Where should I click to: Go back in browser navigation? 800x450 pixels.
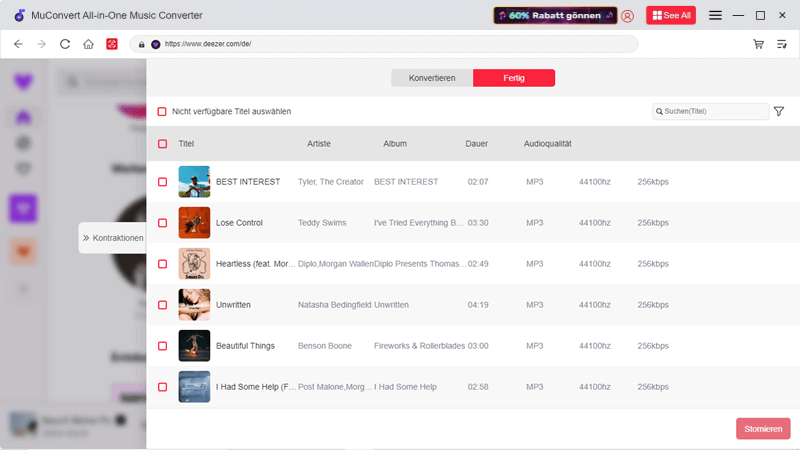click(18, 44)
